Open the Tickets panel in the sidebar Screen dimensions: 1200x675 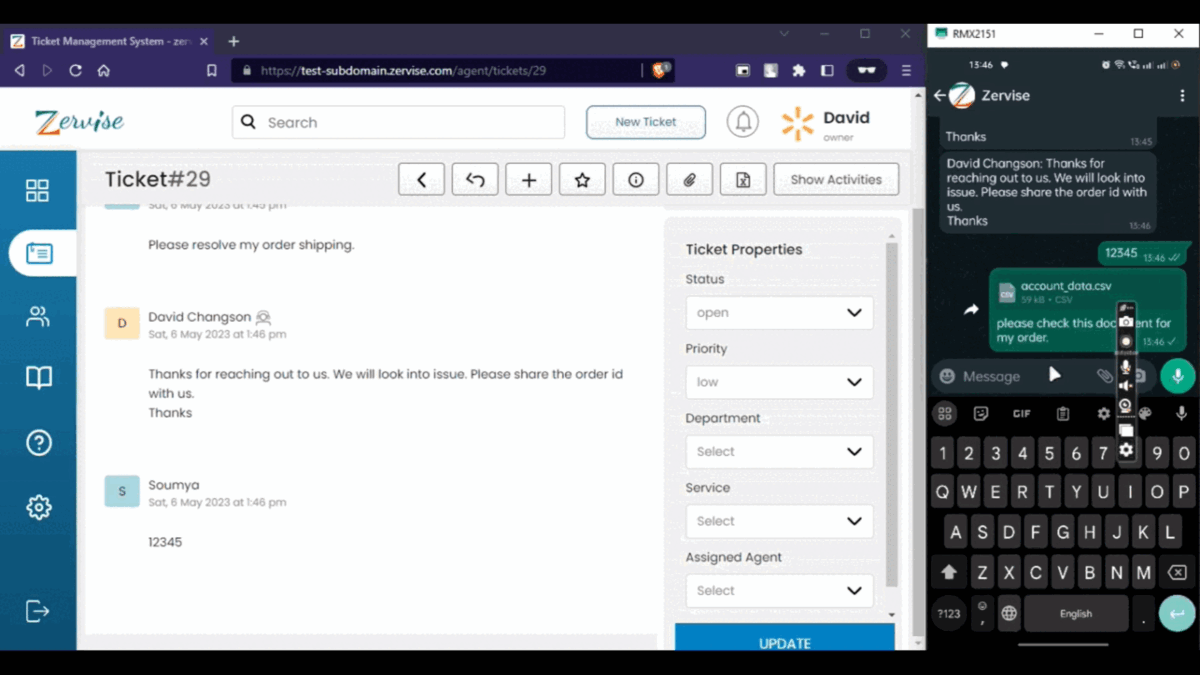[x=38, y=253]
